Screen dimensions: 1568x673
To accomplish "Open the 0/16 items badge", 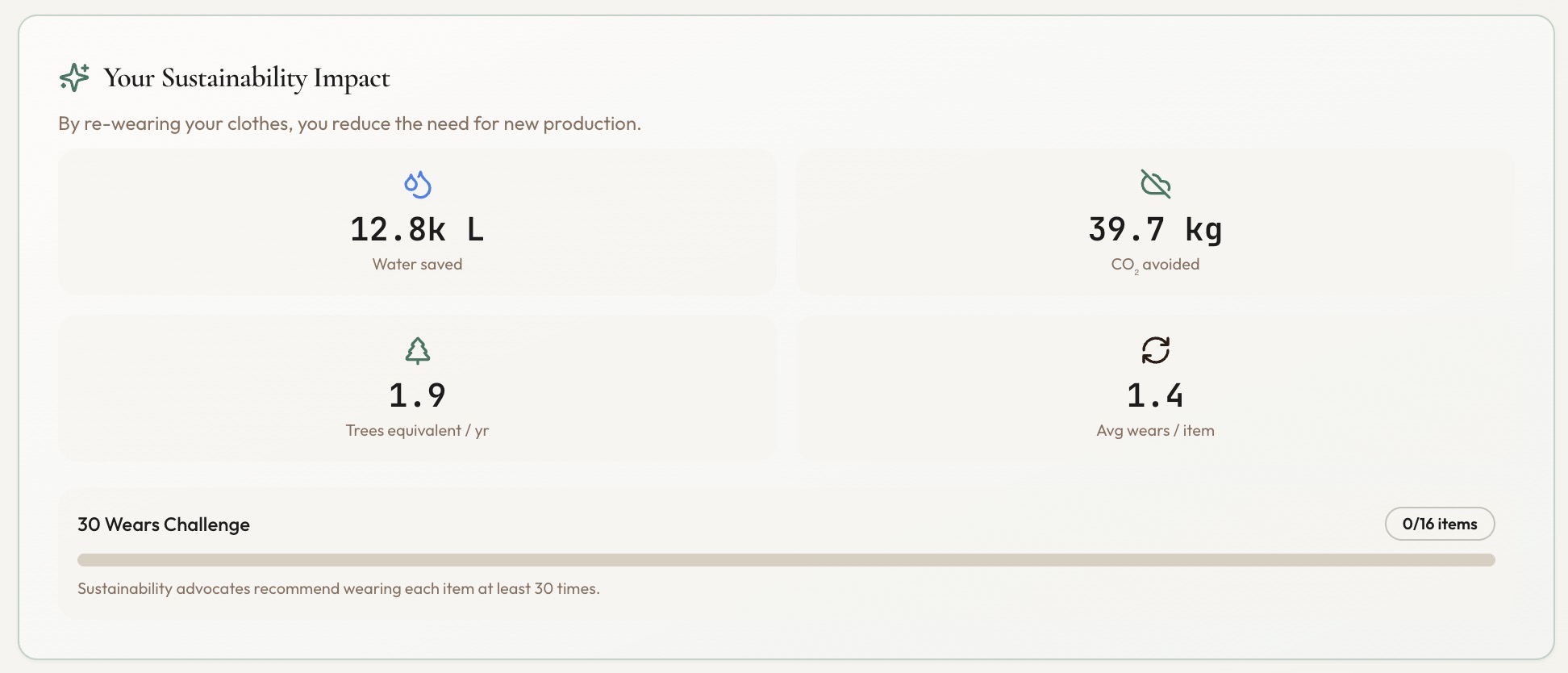I will tap(1439, 524).
